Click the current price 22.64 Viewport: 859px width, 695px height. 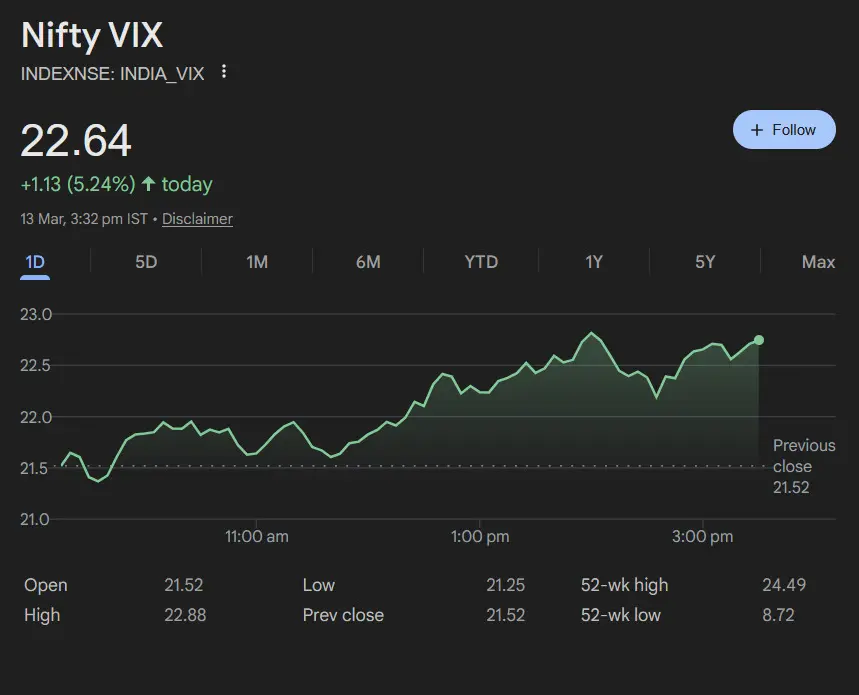pyautogui.click(x=76, y=141)
